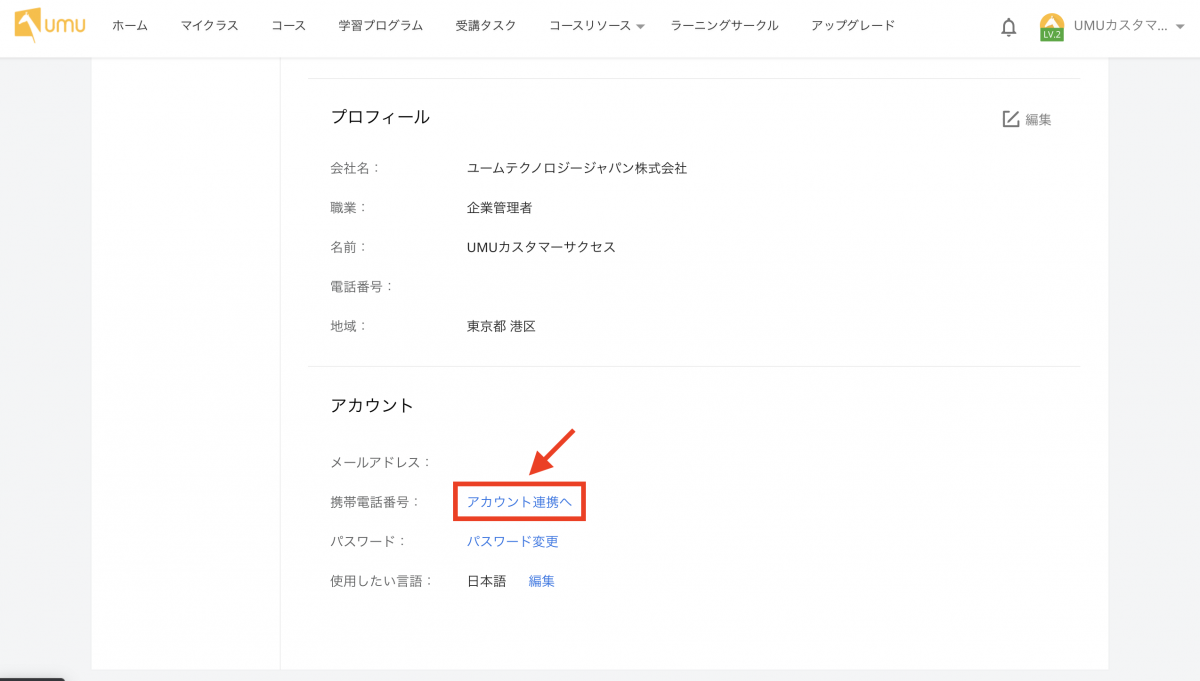Click the パスワード変更 link
The width and height of the screenshot is (1200, 681).
click(x=513, y=542)
